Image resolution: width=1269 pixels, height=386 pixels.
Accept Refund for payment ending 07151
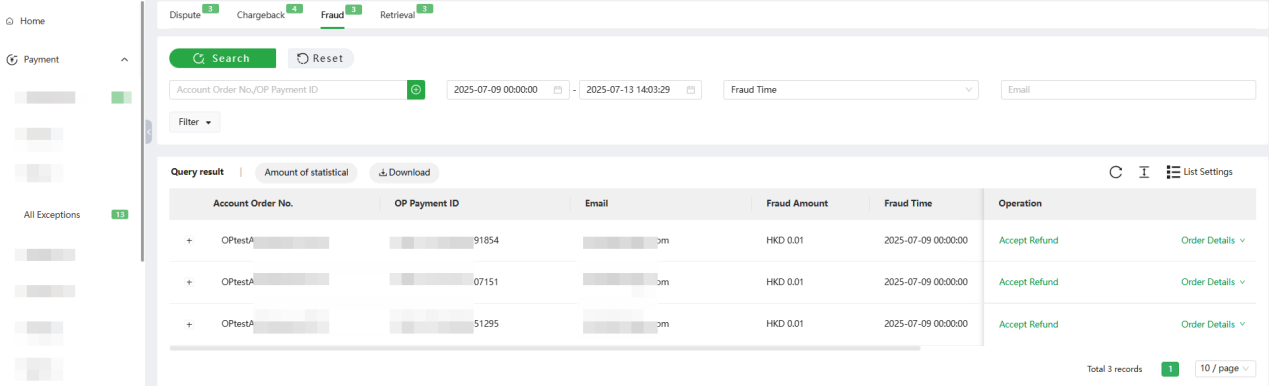[1028, 282]
